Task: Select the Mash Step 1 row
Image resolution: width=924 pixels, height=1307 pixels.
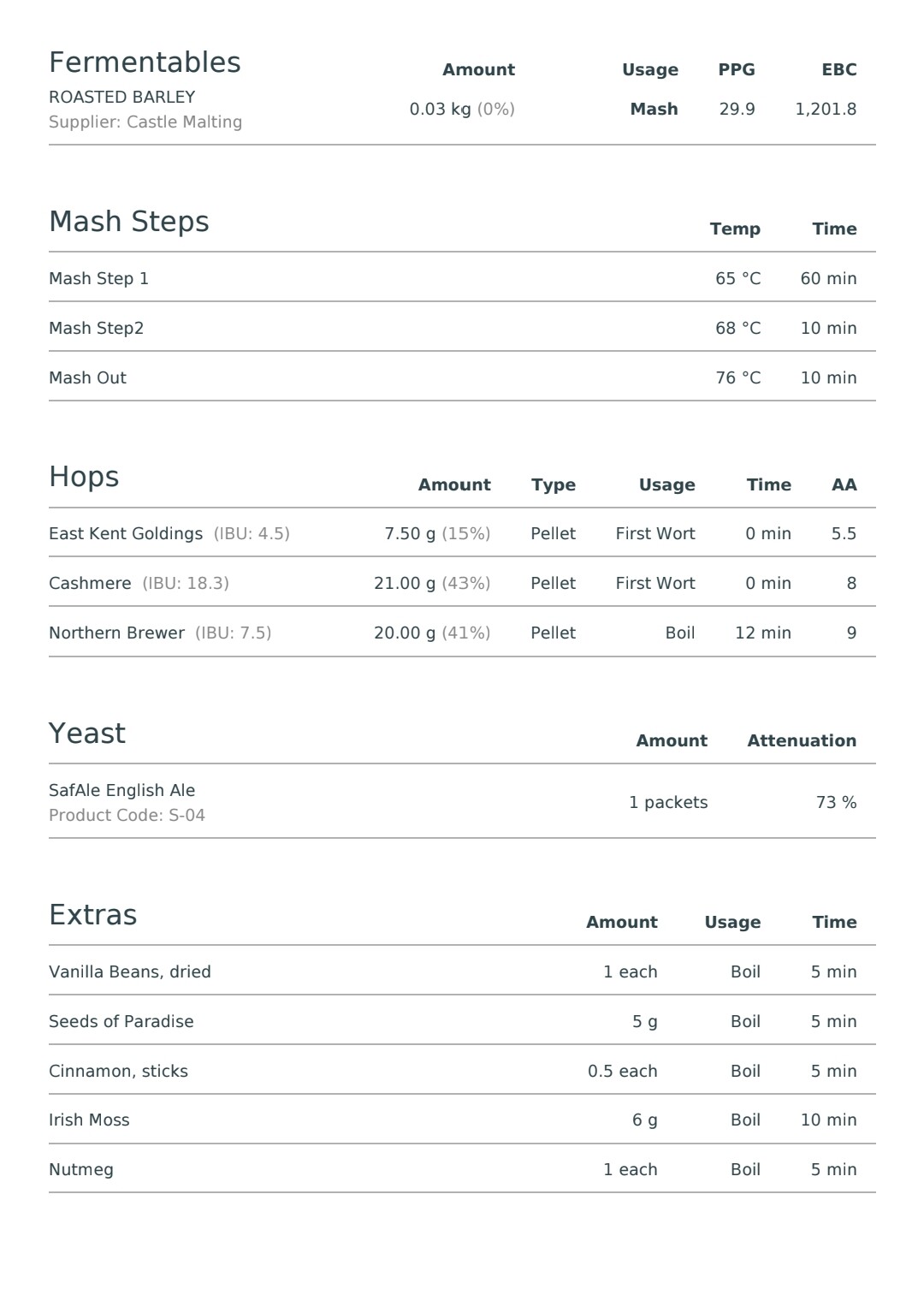Action: 462,277
